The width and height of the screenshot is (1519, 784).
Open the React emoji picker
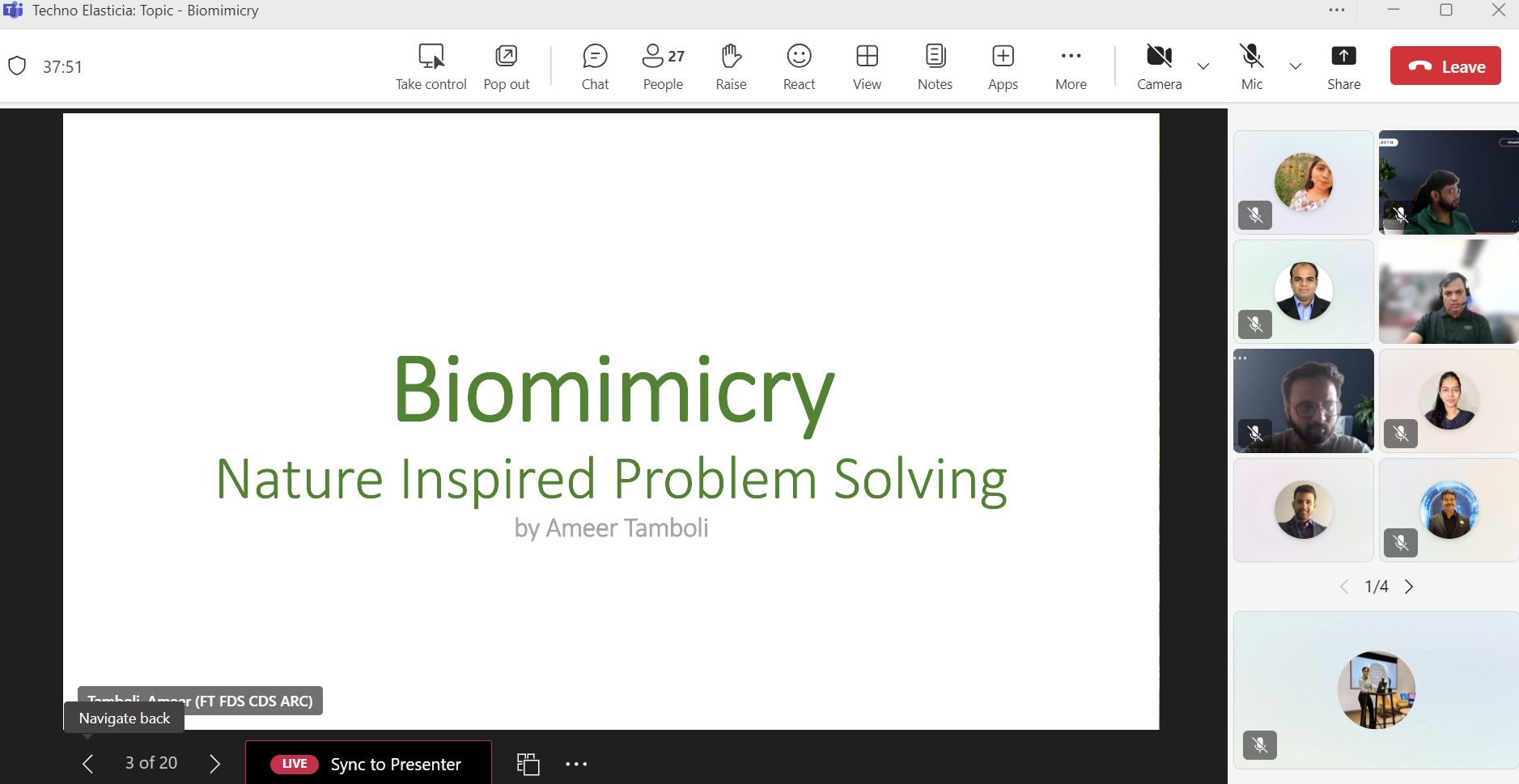(x=799, y=66)
